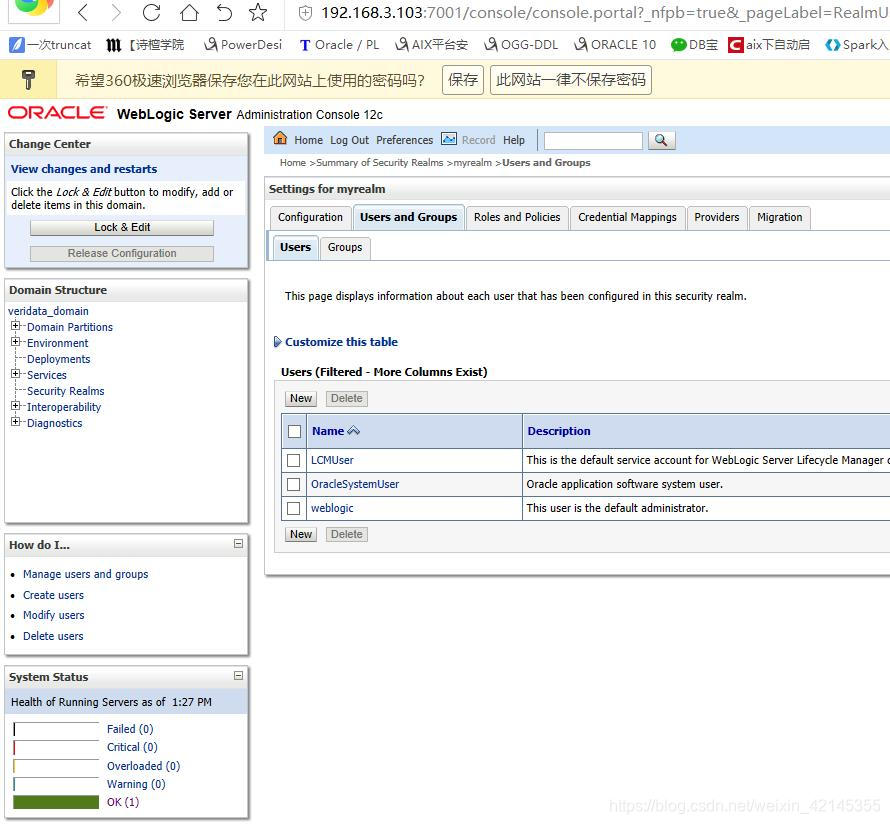890x824 pixels.
Task: Expand the Interoperability tree node
Action: tap(16, 406)
